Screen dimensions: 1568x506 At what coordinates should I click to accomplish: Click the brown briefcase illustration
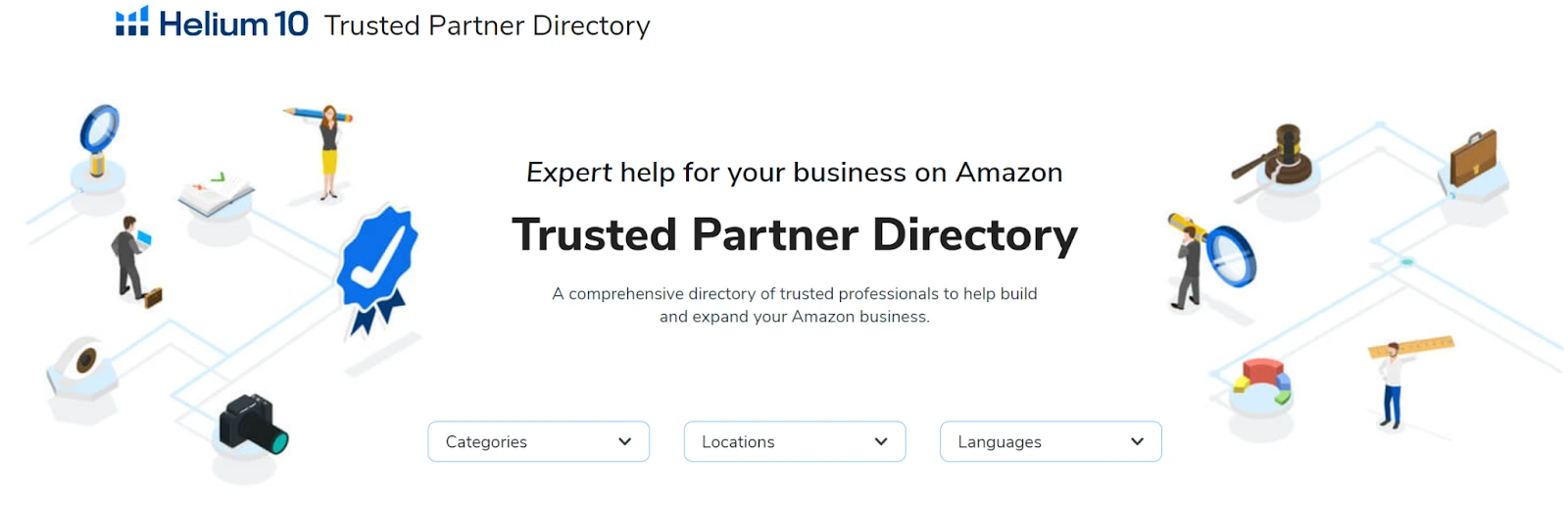click(1473, 157)
